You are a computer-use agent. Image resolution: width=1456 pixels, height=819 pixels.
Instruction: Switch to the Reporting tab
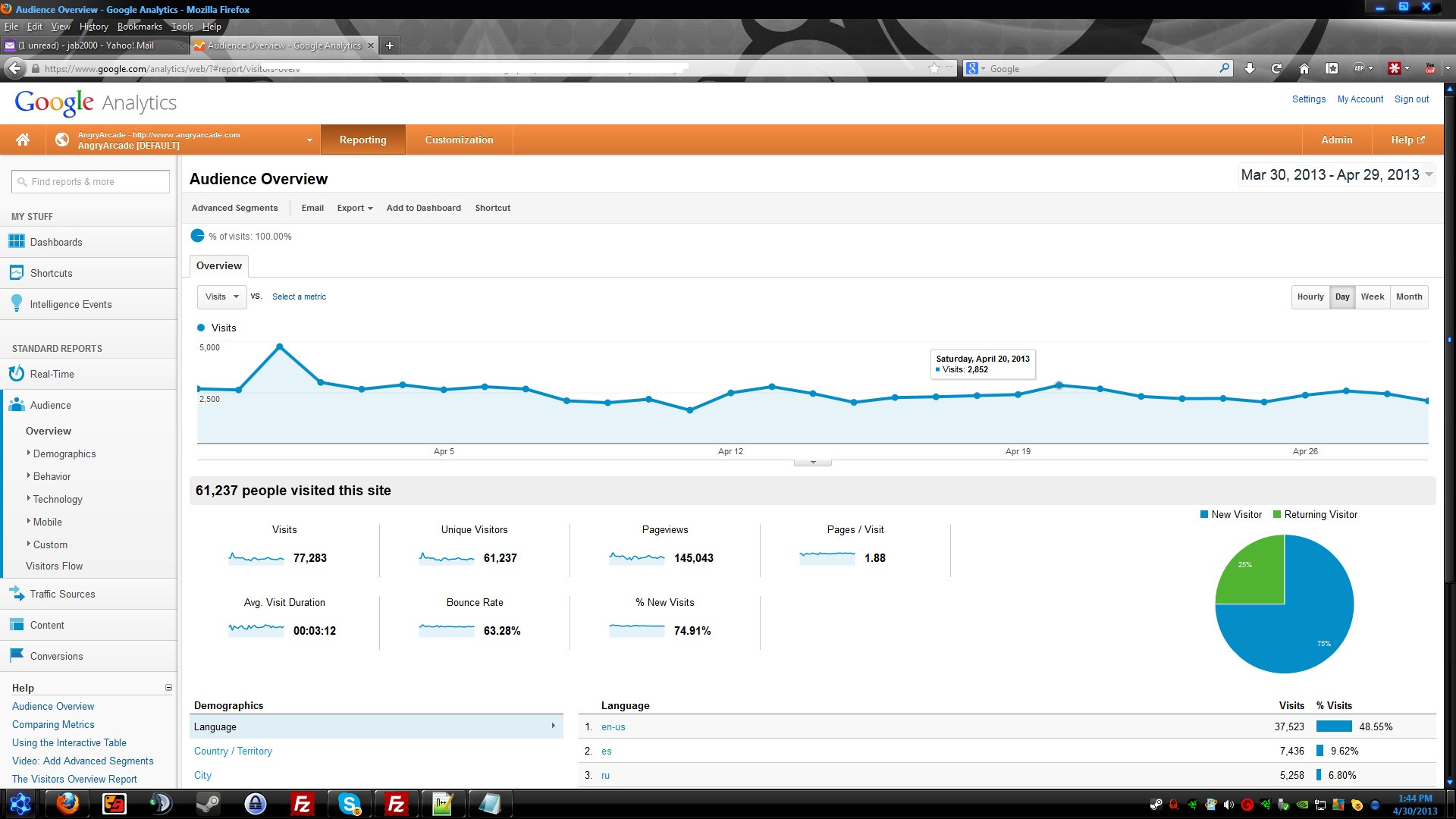(363, 140)
